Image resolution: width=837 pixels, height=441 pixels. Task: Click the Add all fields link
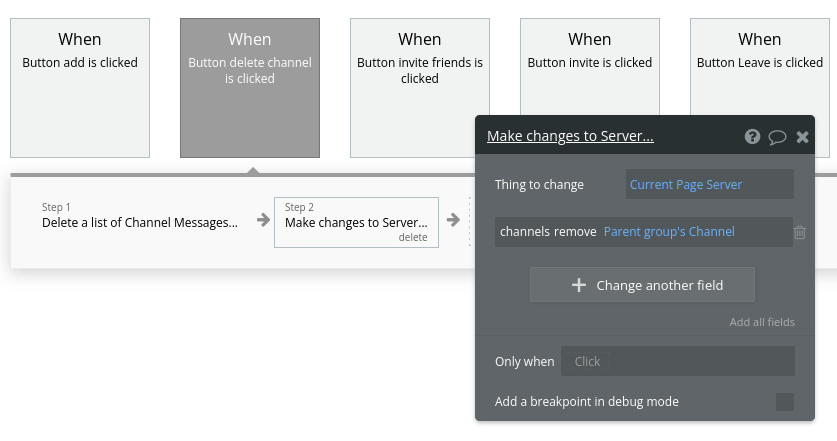tap(762, 322)
